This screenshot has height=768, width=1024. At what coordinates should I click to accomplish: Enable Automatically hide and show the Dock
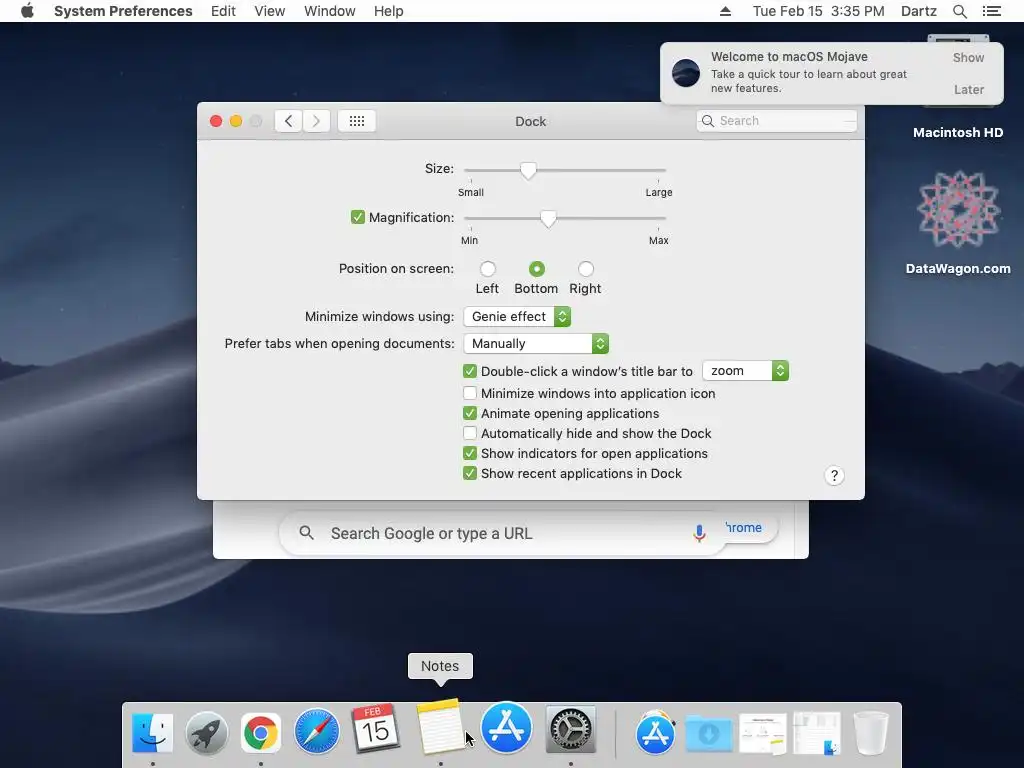coord(470,433)
